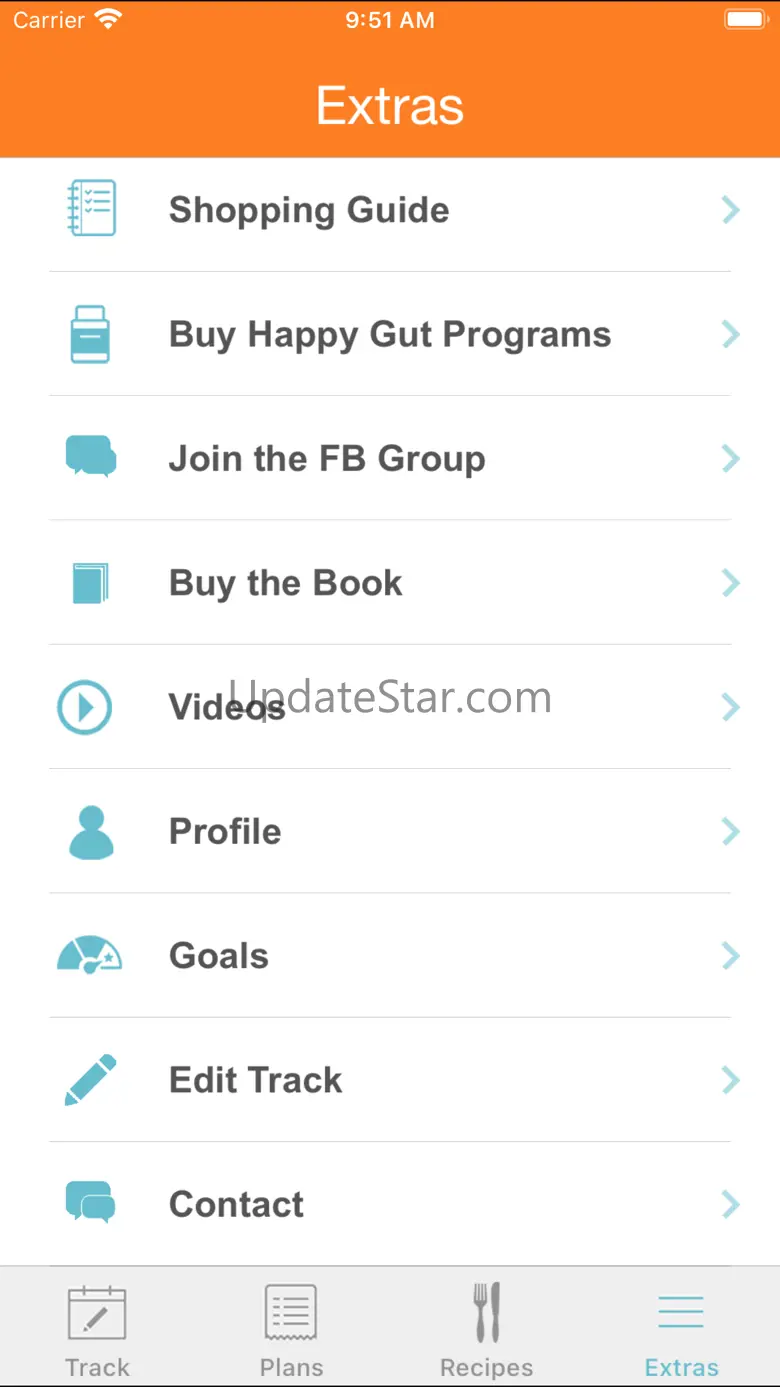Go to the Recipes tab
This screenshot has width=780, height=1387.
tap(487, 1330)
